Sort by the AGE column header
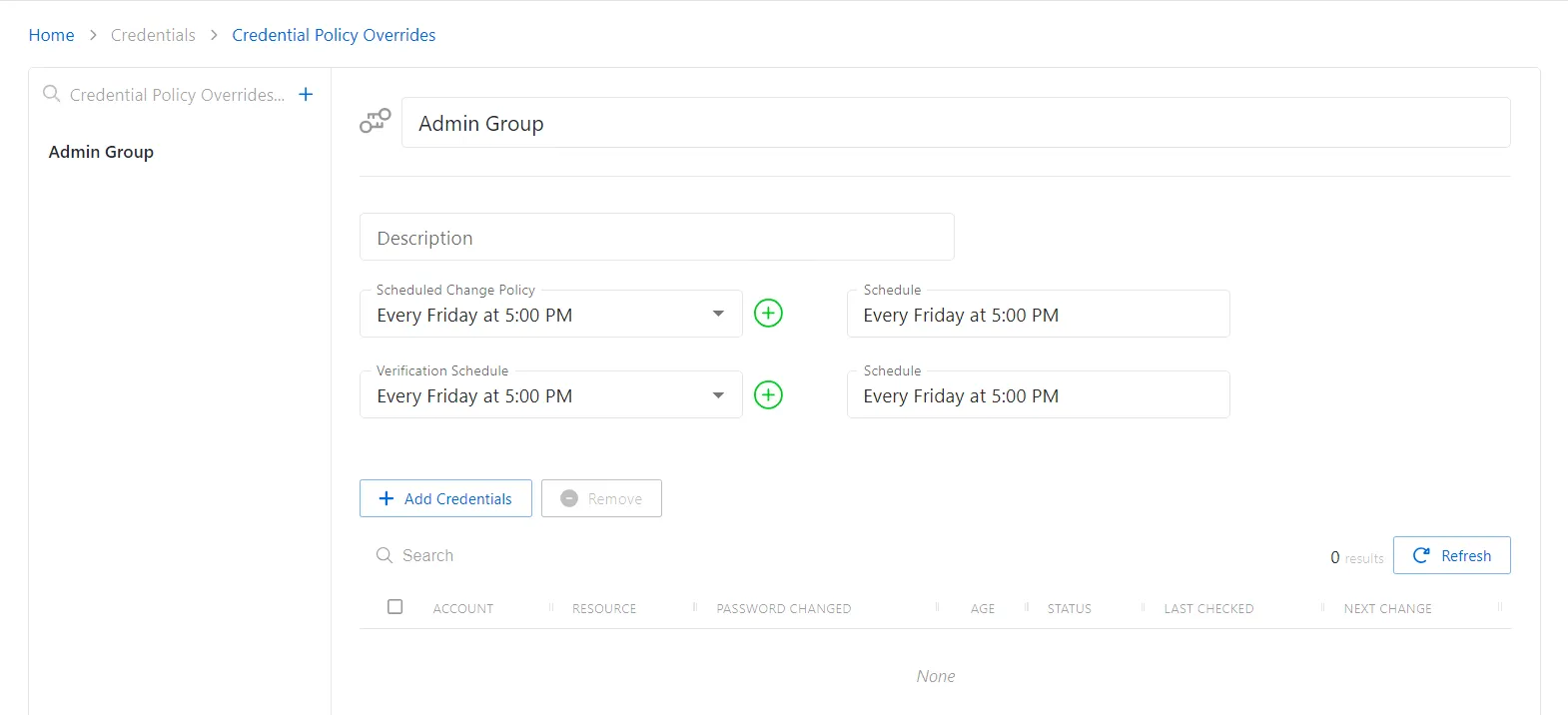Viewport: 1568px width, 715px height. 983,608
